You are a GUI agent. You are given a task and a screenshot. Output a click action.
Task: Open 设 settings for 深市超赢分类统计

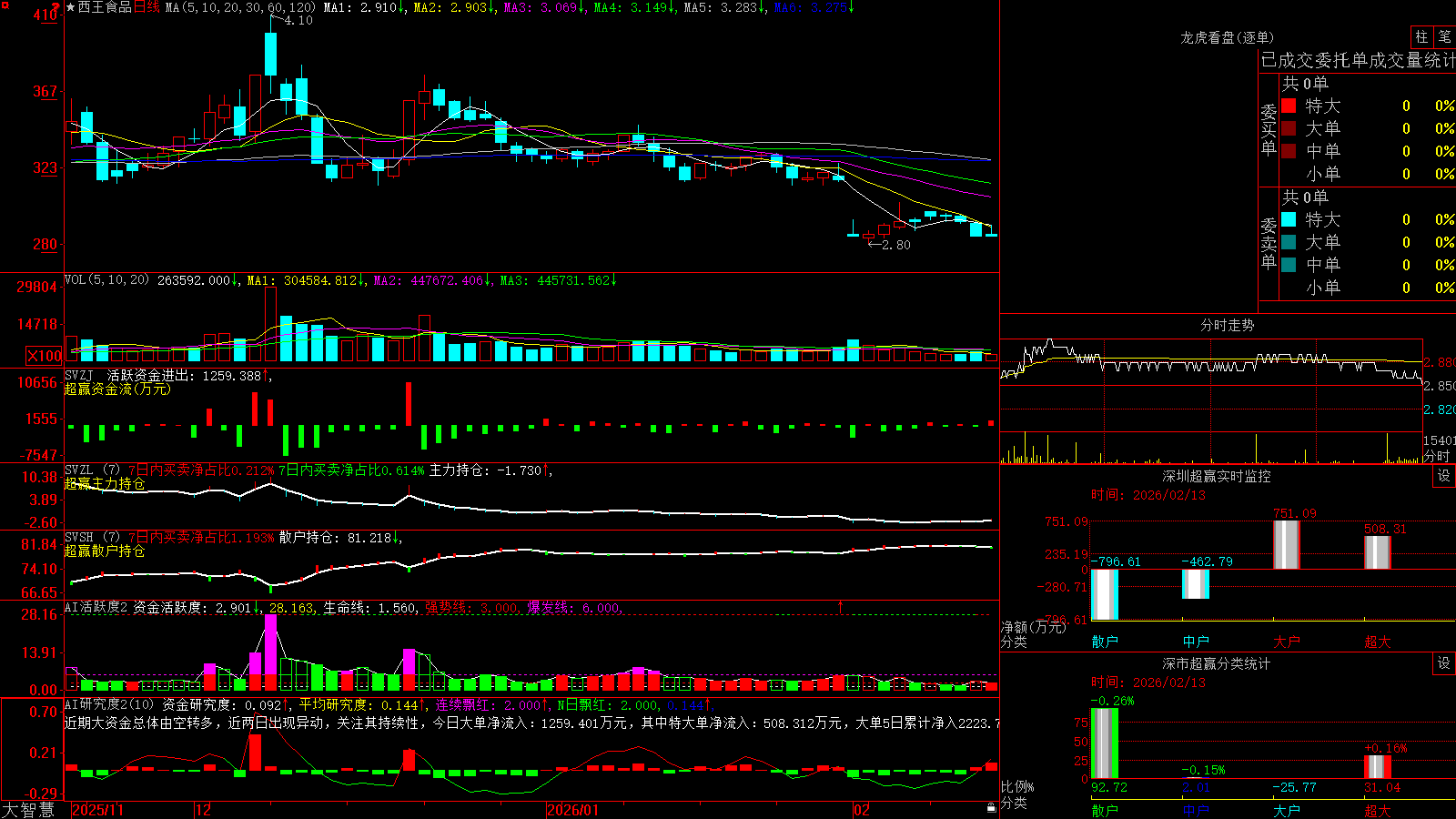pos(1444,663)
